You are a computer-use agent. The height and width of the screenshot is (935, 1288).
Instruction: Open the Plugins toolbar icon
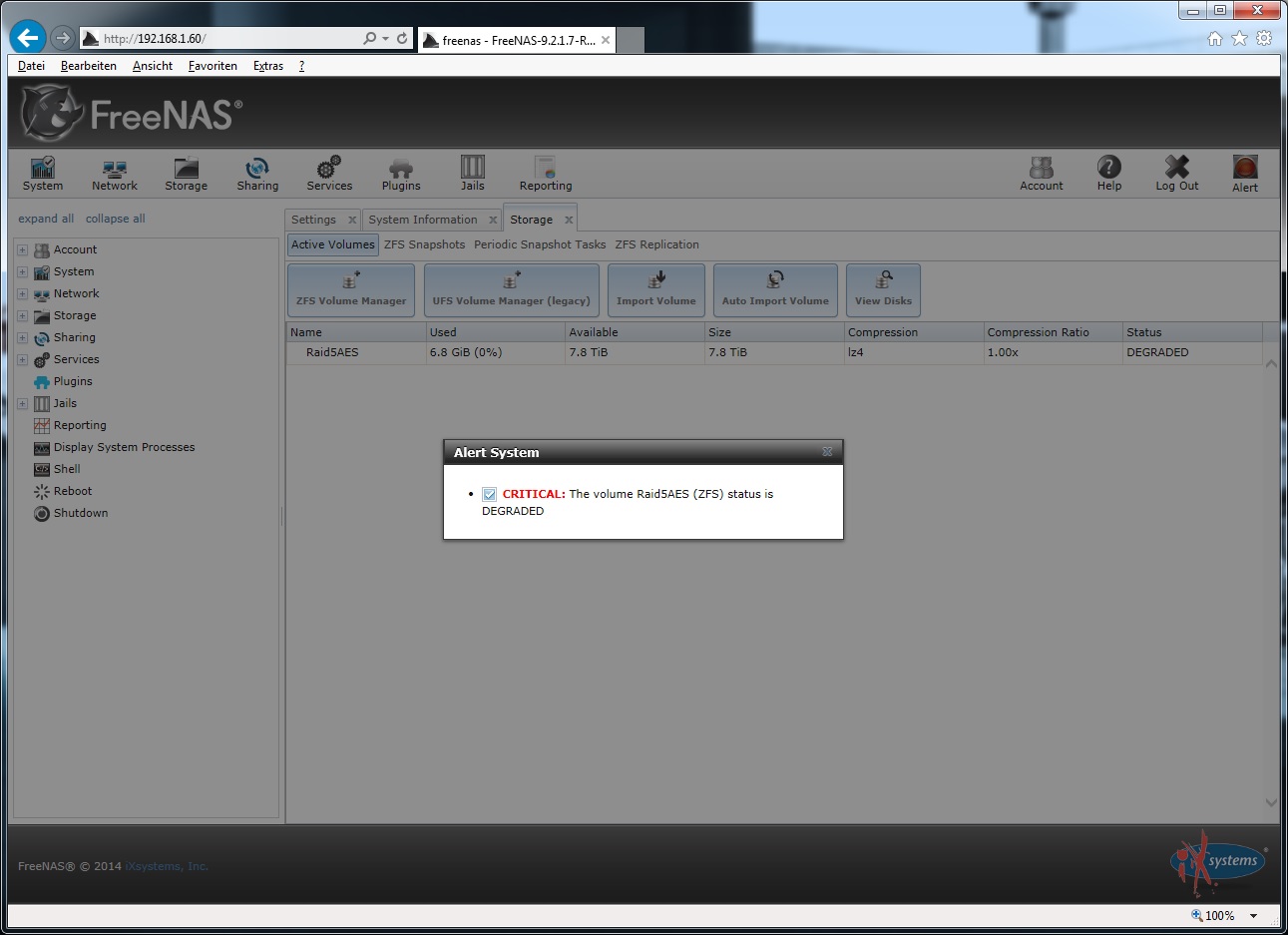pyautogui.click(x=401, y=174)
